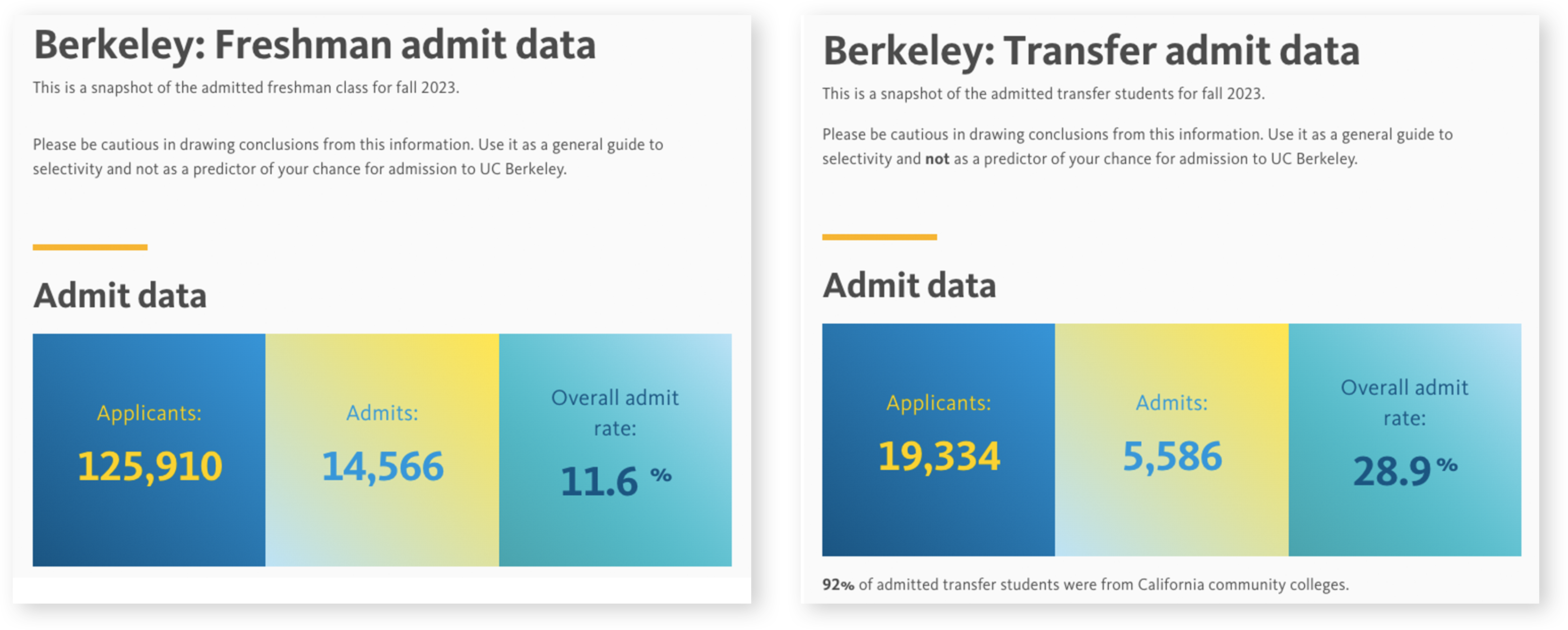Select the freshman 11.6% overall admit rate tile

click(616, 450)
